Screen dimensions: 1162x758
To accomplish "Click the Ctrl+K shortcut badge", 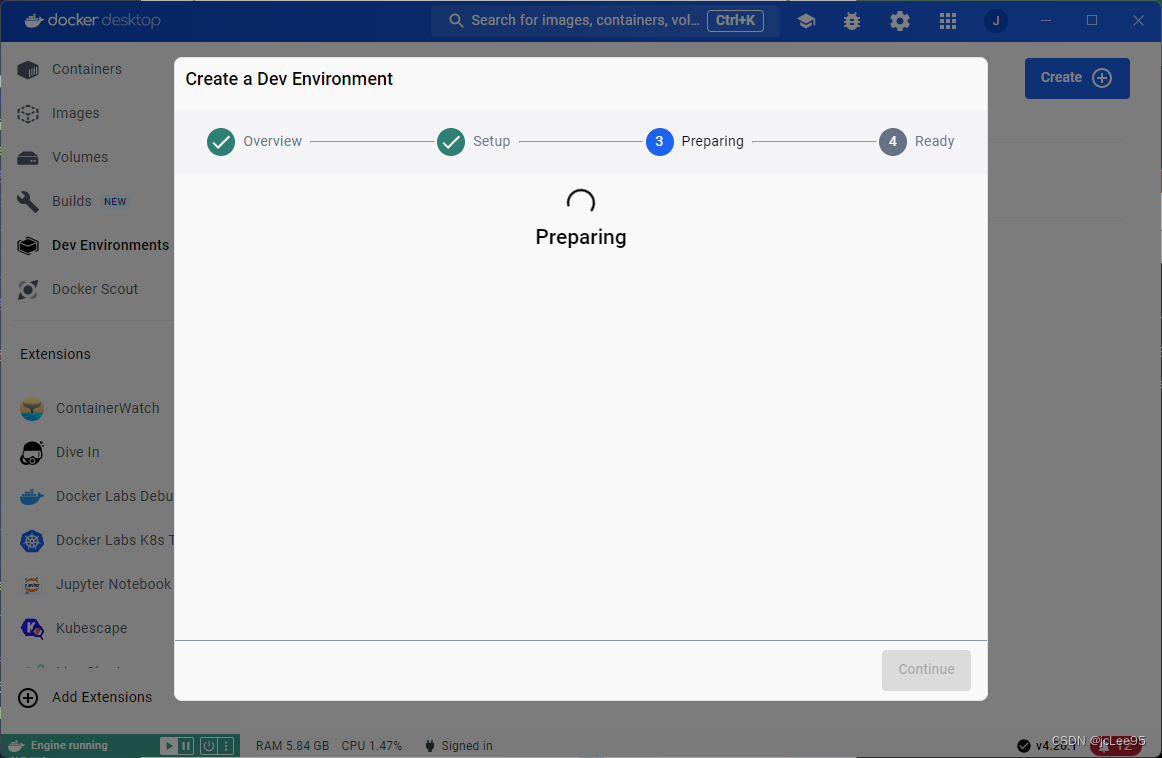I will point(735,21).
